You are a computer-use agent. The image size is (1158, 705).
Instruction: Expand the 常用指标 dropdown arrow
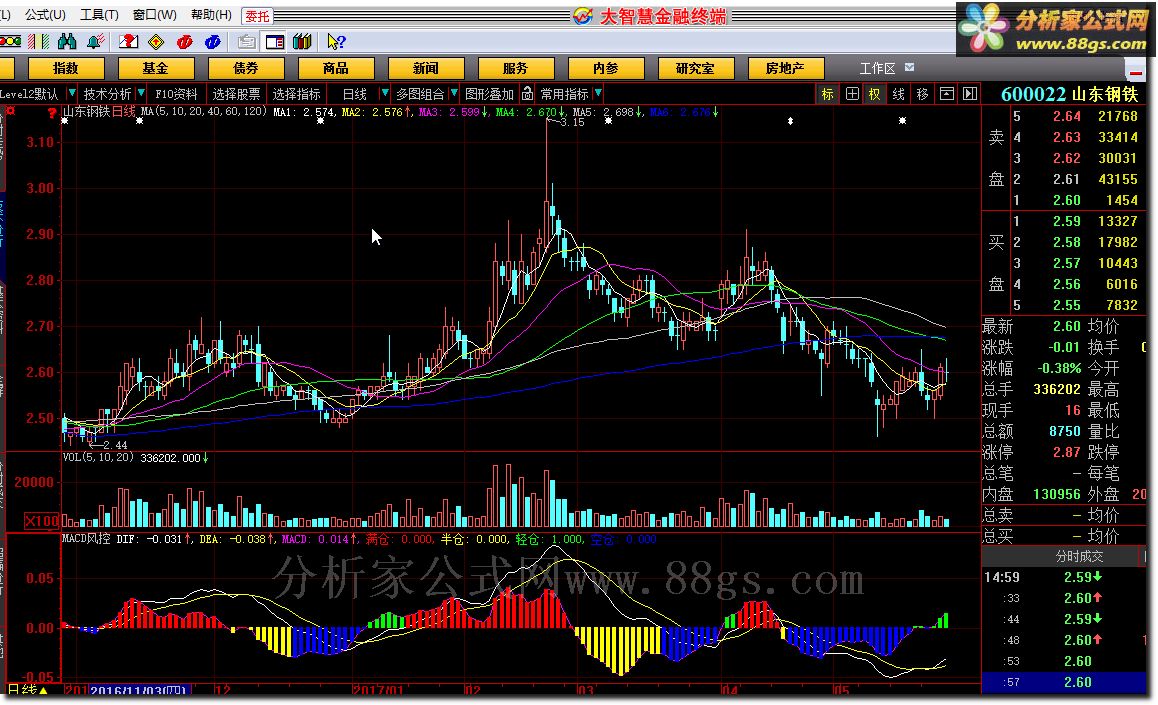click(597, 93)
